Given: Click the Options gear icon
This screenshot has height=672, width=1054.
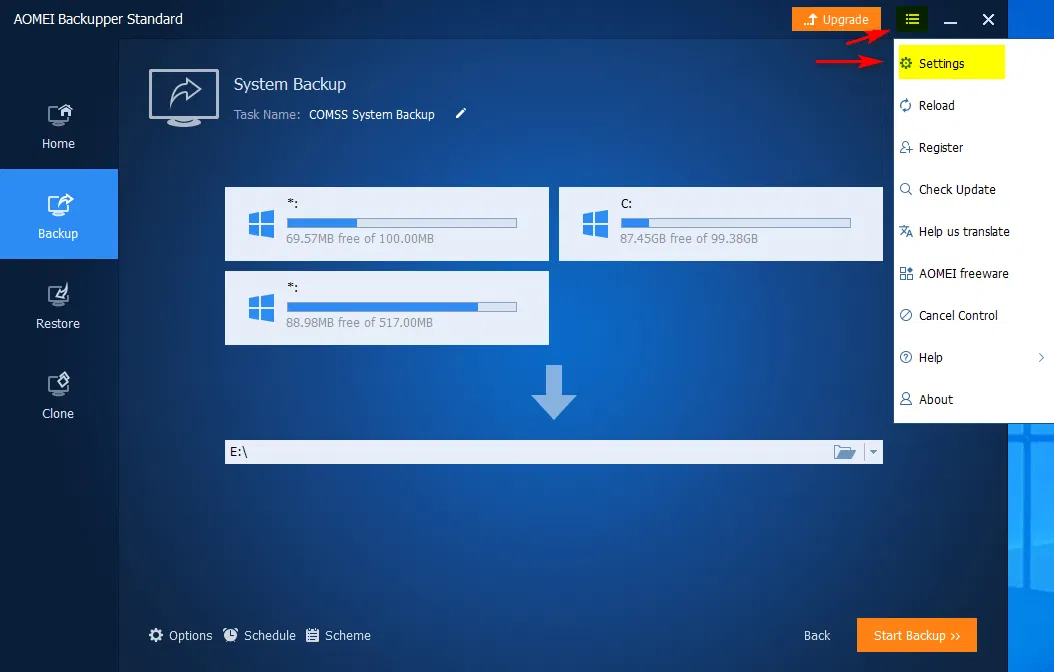Looking at the screenshot, I should pos(156,635).
